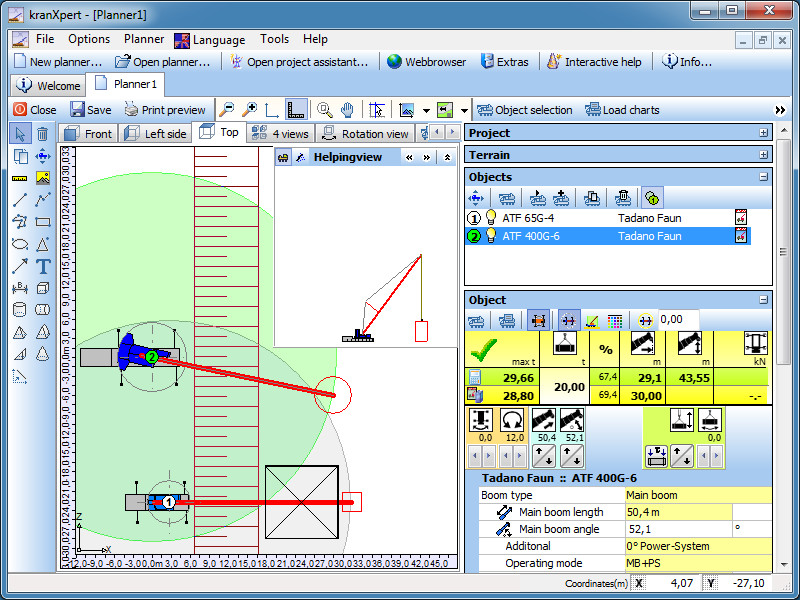Click the Print preview button
The width and height of the screenshot is (800, 600).
[165, 110]
